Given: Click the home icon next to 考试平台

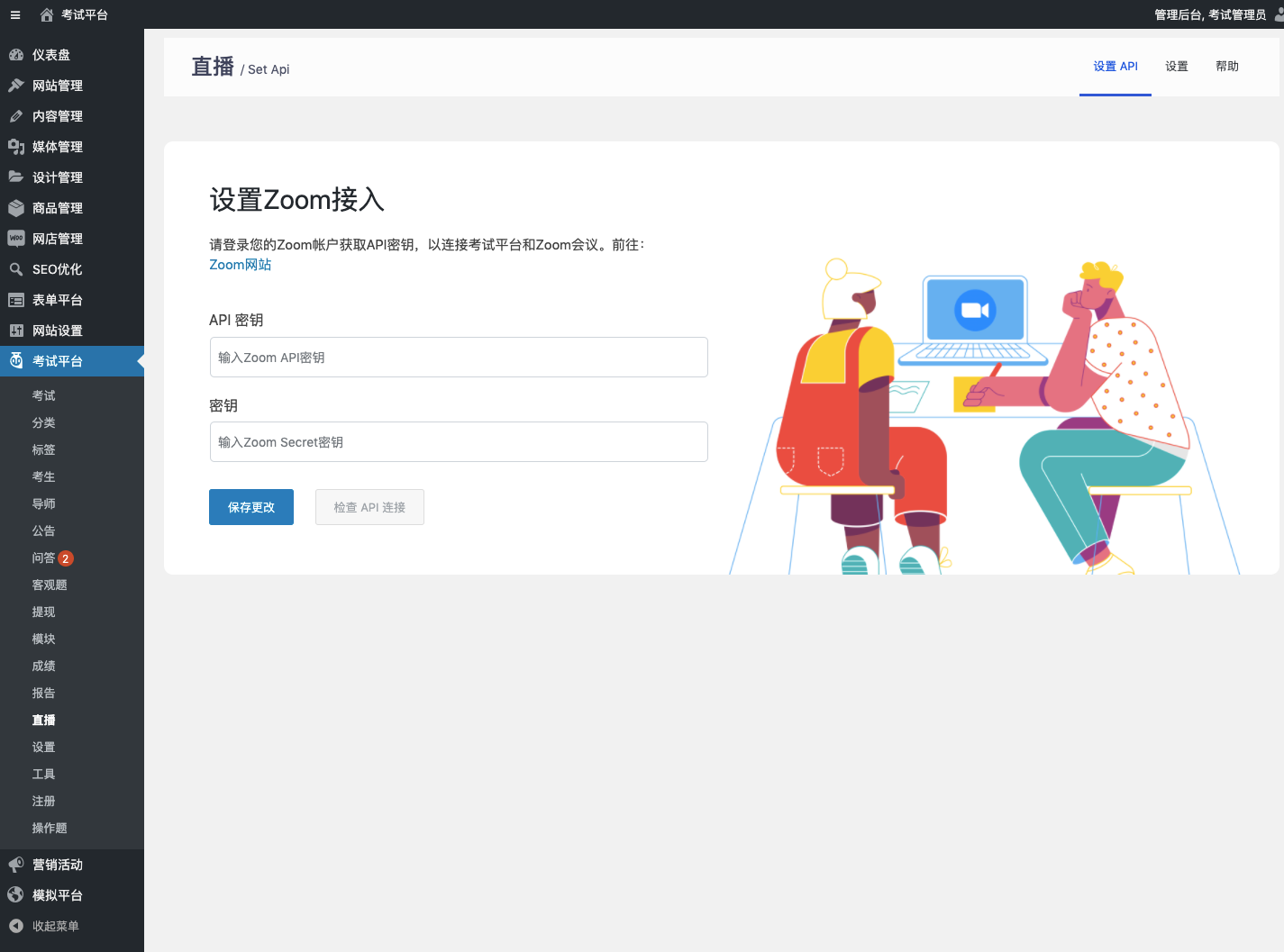Looking at the screenshot, I should [47, 14].
